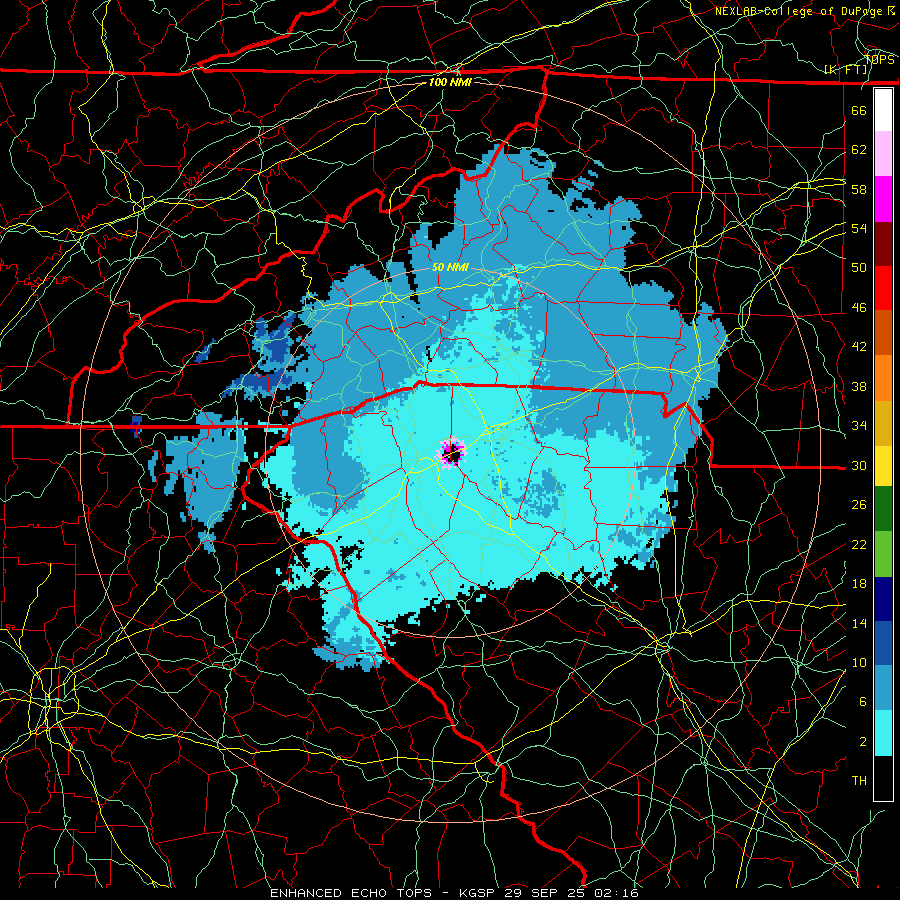900x900 pixels.
Task: Click the bright red legend swatch
Action: click(883, 288)
